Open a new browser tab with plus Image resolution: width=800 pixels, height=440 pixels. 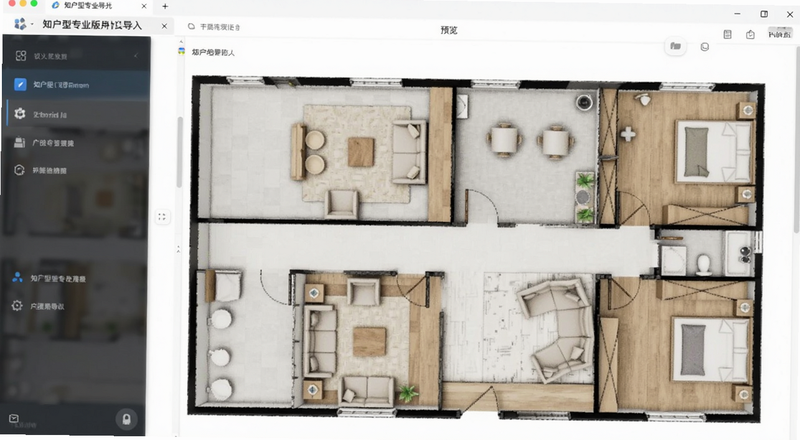(x=165, y=6)
